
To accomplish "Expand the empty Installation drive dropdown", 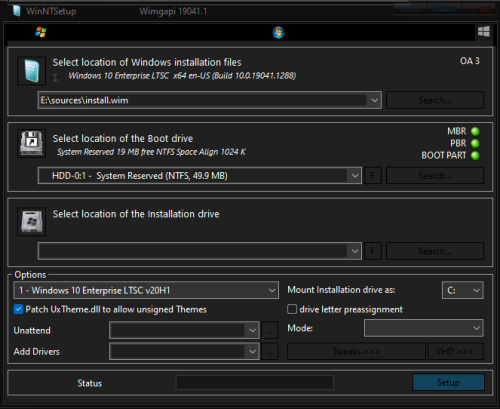I will 354,251.
